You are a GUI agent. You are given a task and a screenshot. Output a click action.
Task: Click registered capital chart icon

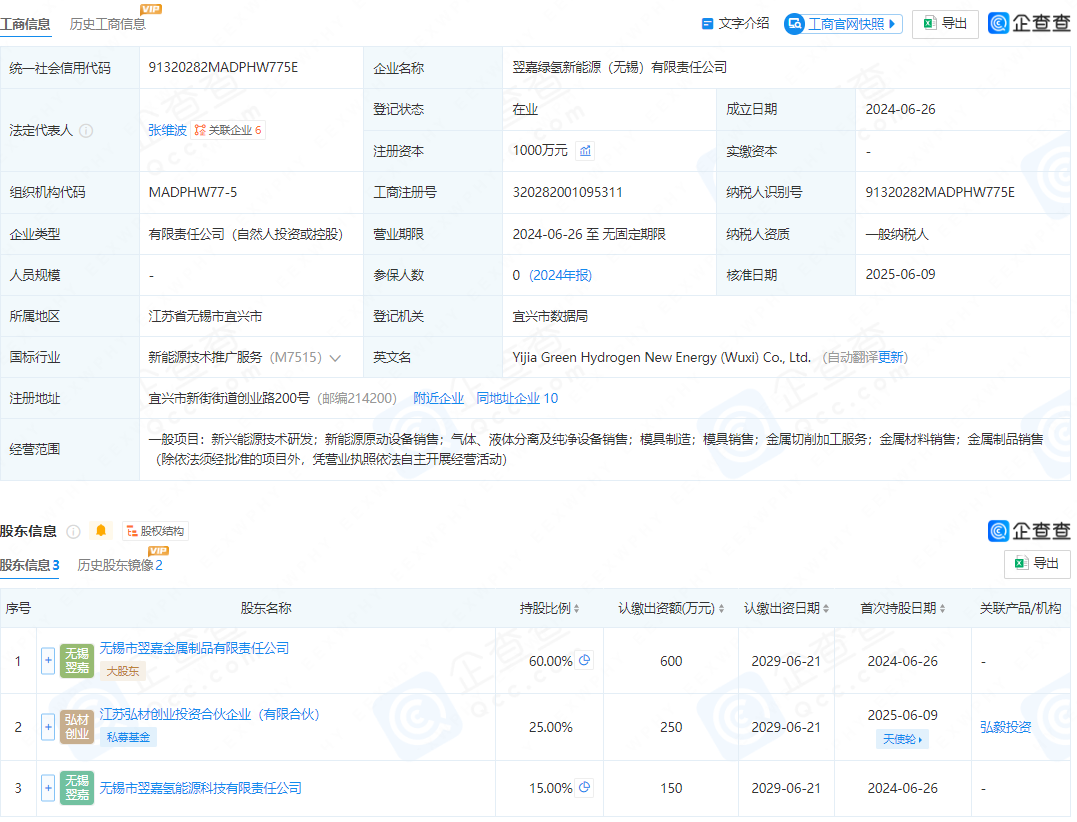tap(585, 150)
